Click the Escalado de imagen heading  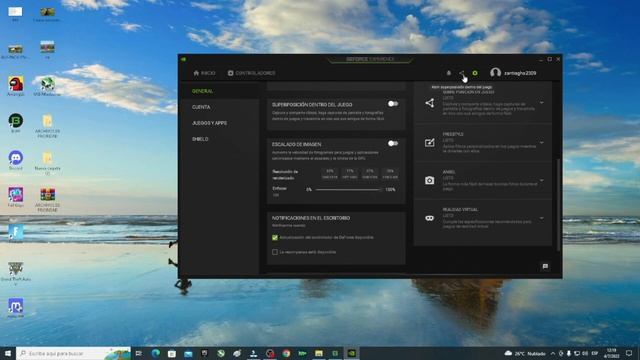coord(297,144)
